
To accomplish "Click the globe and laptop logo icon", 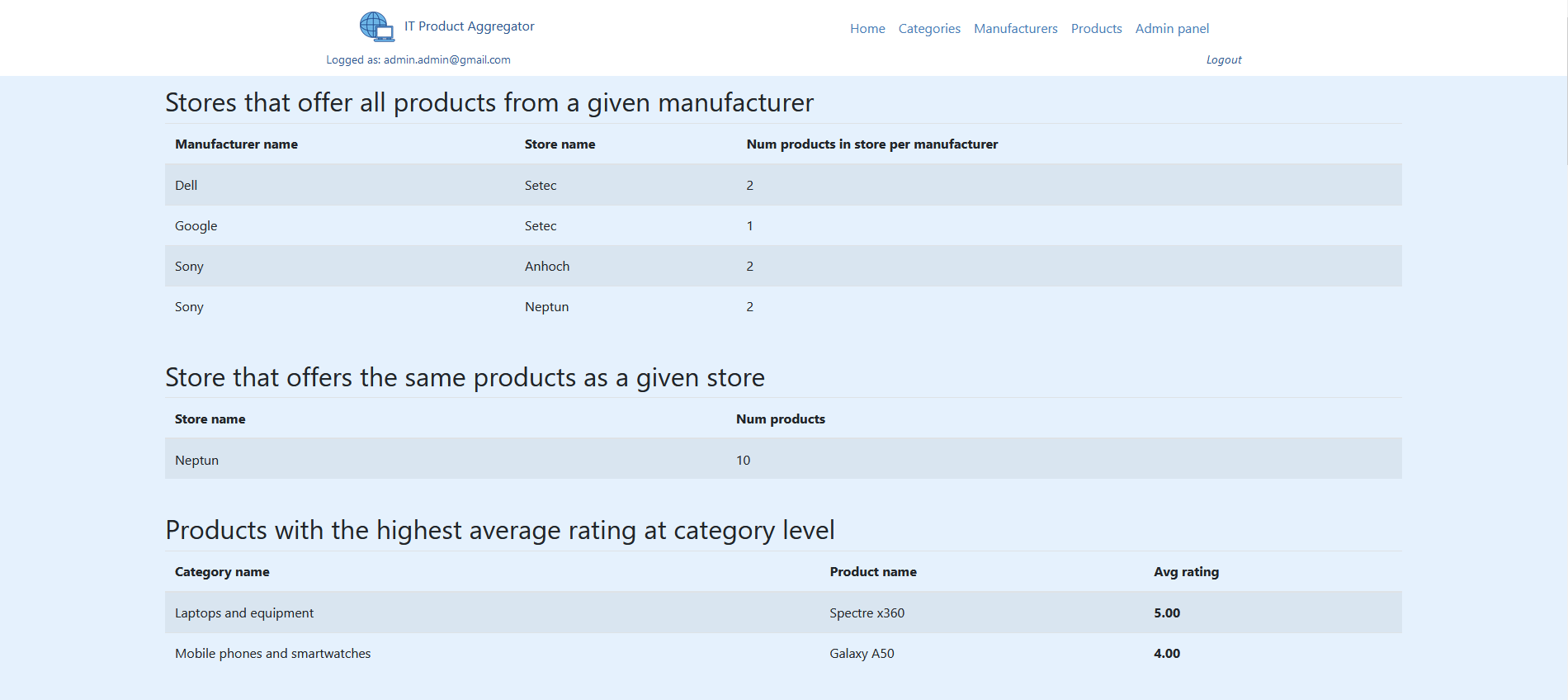I will (376, 26).
